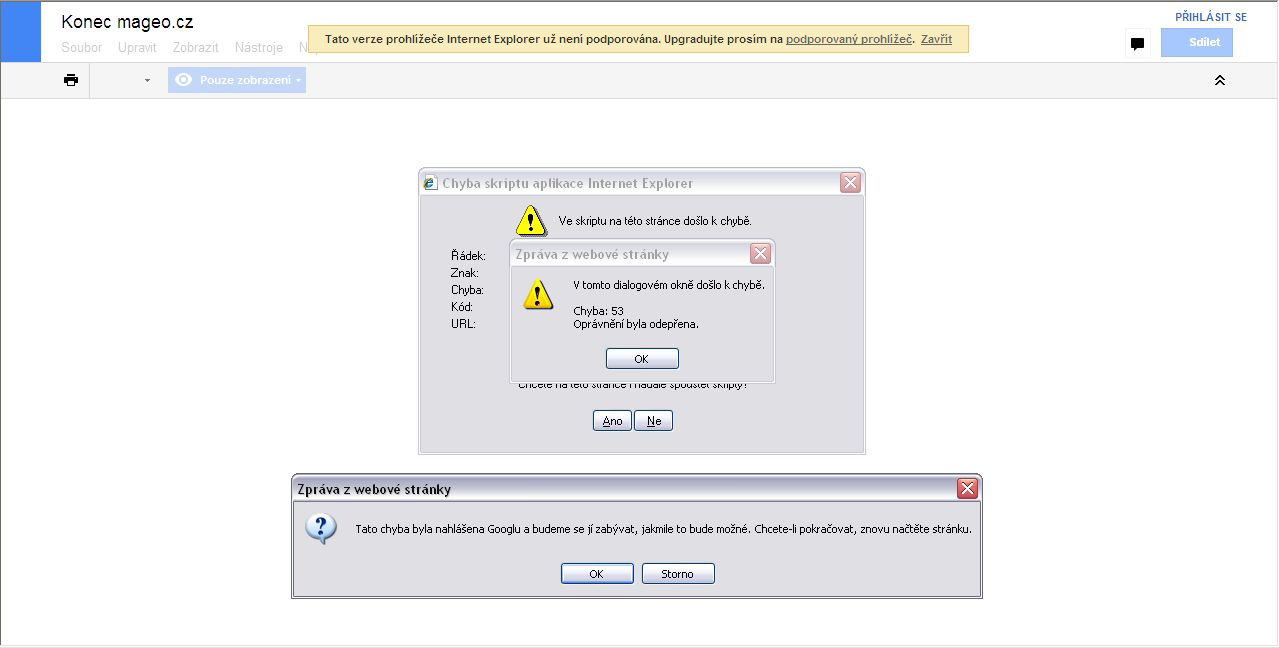Click the Znak: label in script error dialog

point(465,273)
